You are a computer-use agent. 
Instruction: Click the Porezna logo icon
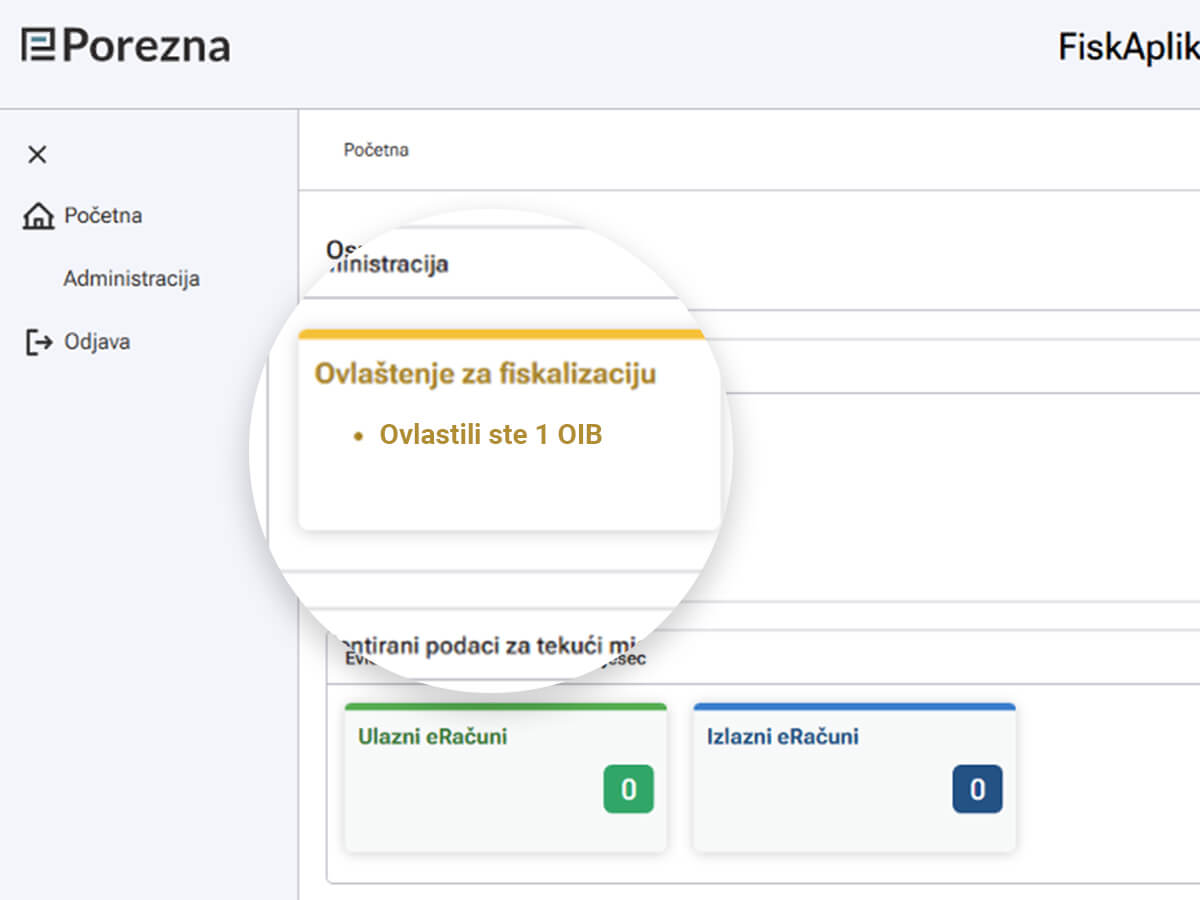(x=38, y=46)
